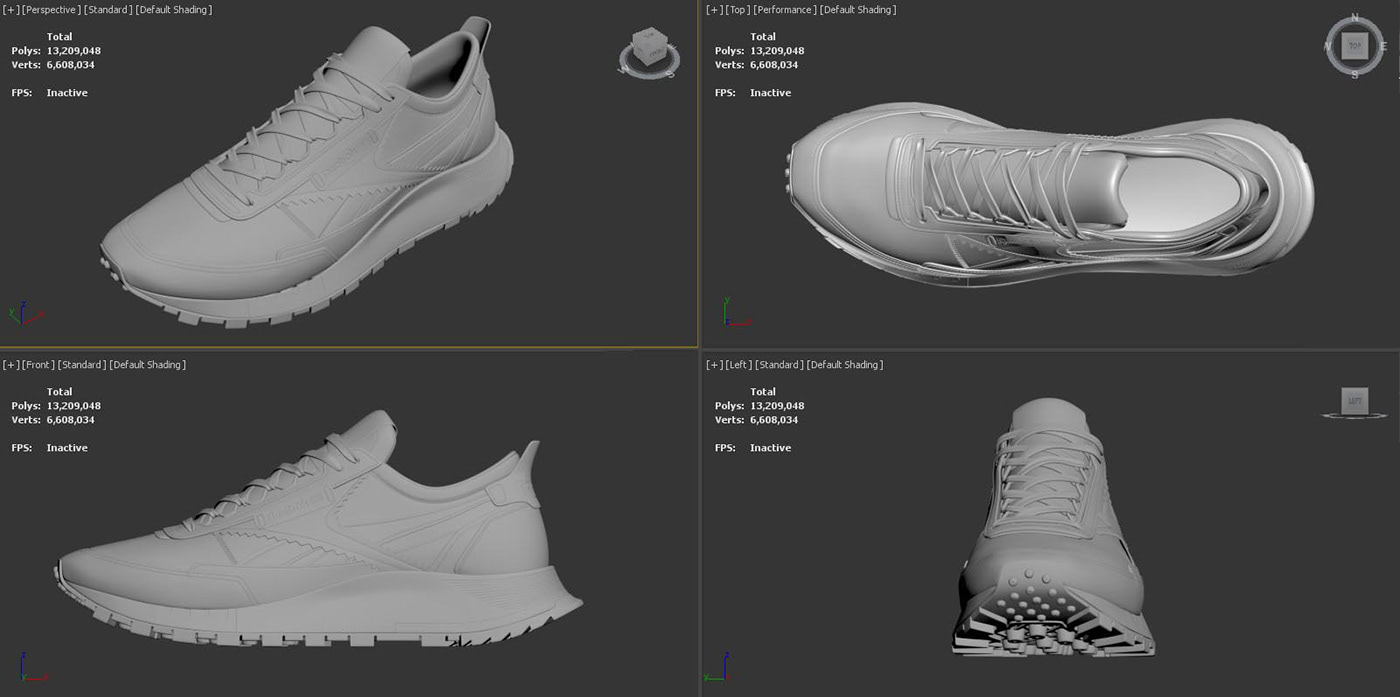Click the Top face of the ViewCube compass
The image size is (1400, 697).
[1354, 45]
